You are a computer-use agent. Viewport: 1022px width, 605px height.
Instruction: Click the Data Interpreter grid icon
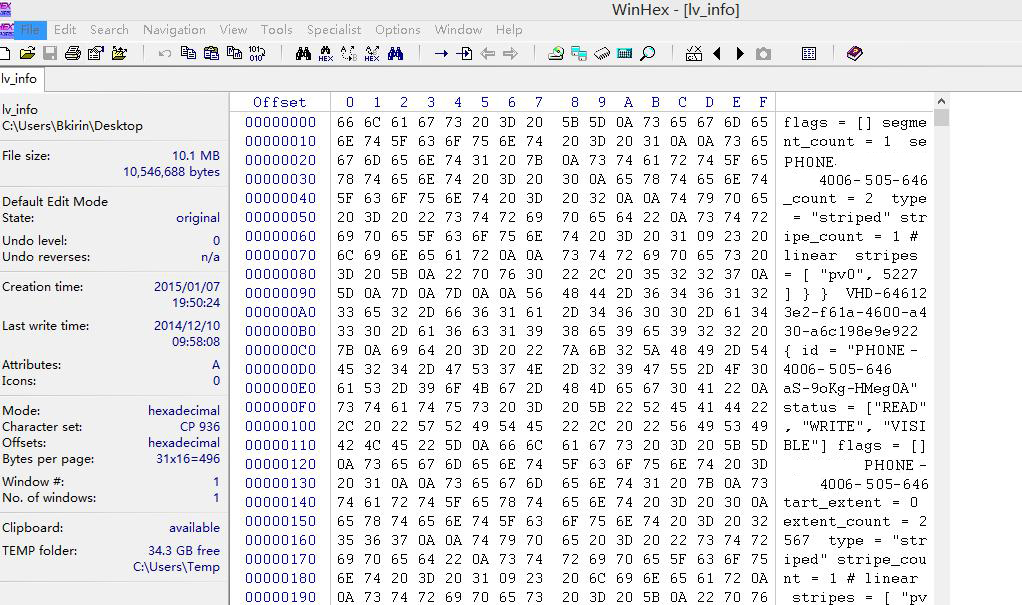pyautogui.click(x=809, y=53)
